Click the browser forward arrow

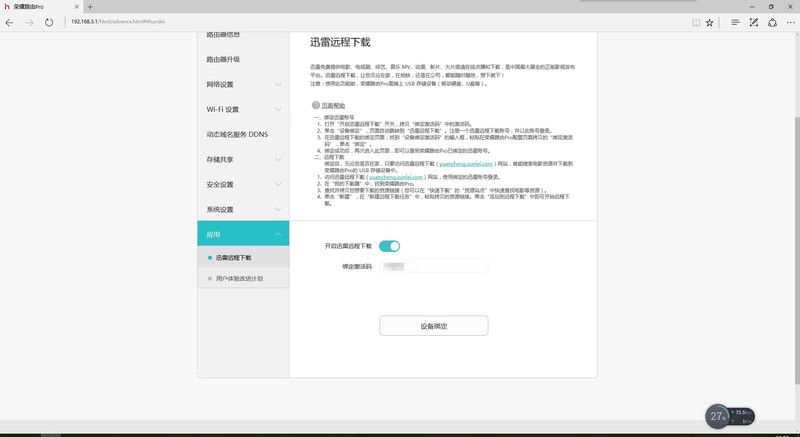click(x=29, y=22)
